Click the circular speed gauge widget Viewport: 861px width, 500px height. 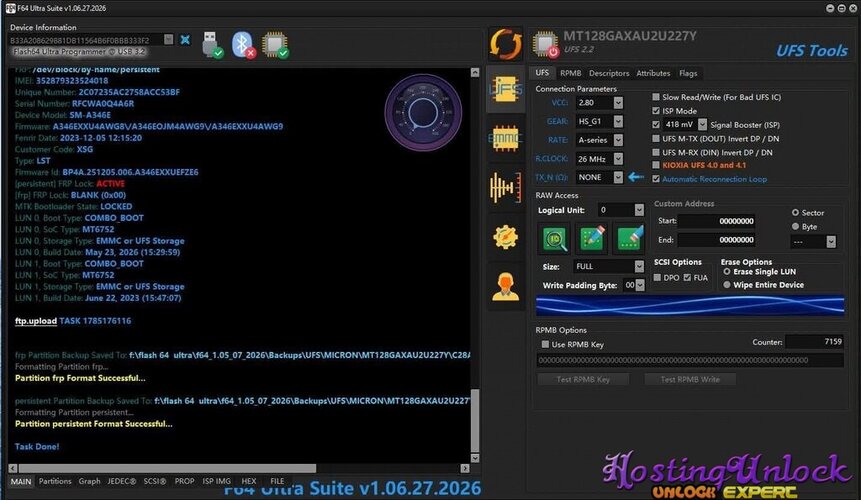click(423, 113)
